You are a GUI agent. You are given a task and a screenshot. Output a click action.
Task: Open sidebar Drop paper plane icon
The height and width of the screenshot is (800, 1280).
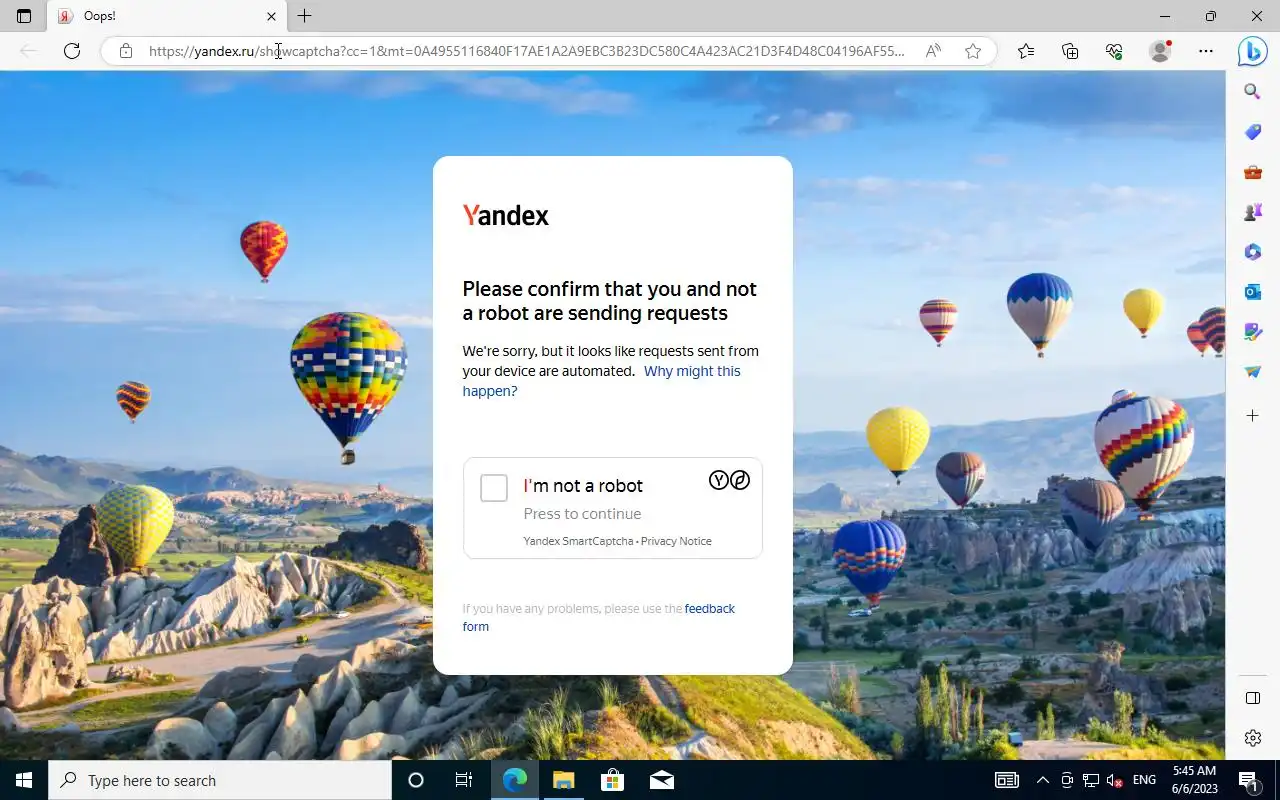[1252, 372]
